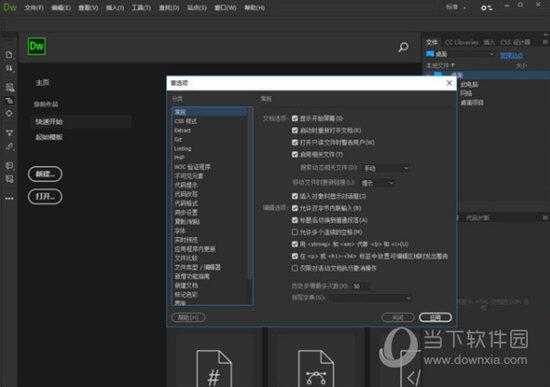The width and height of the screenshot is (550, 387).
Task: Select Git category in Preferences list
Action: 178,140
